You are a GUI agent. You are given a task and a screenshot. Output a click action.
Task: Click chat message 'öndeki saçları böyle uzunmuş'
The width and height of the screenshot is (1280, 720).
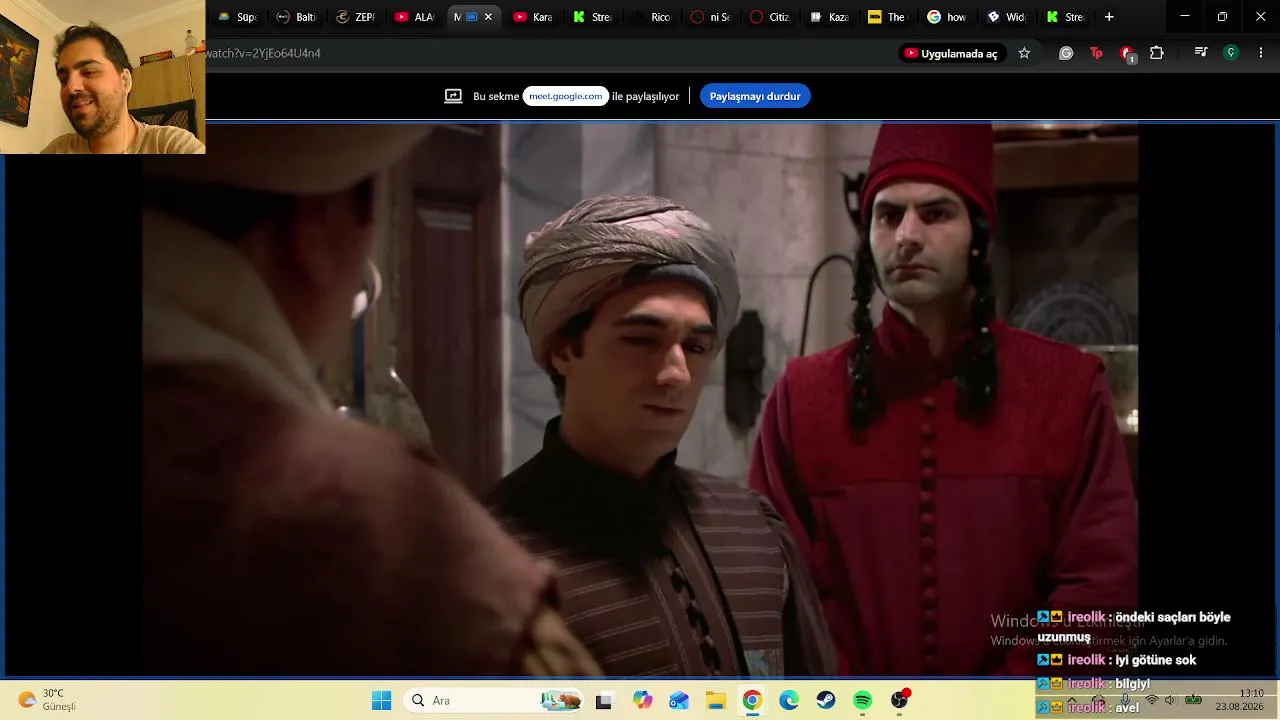[x=1134, y=627]
